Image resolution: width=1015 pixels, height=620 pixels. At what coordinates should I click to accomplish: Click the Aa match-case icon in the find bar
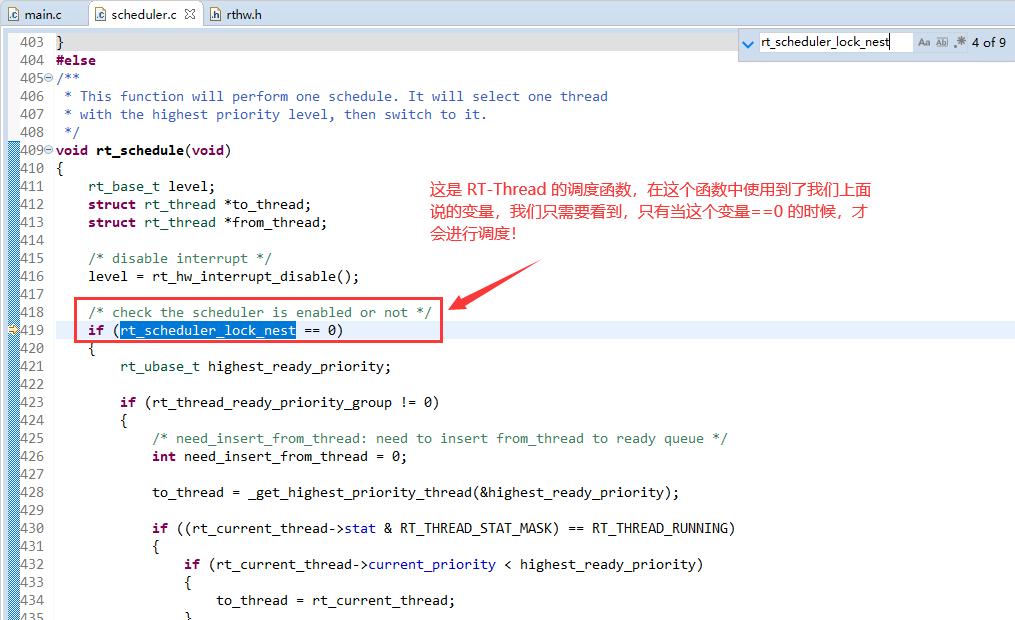pyautogui.click(x=925, y=41)
